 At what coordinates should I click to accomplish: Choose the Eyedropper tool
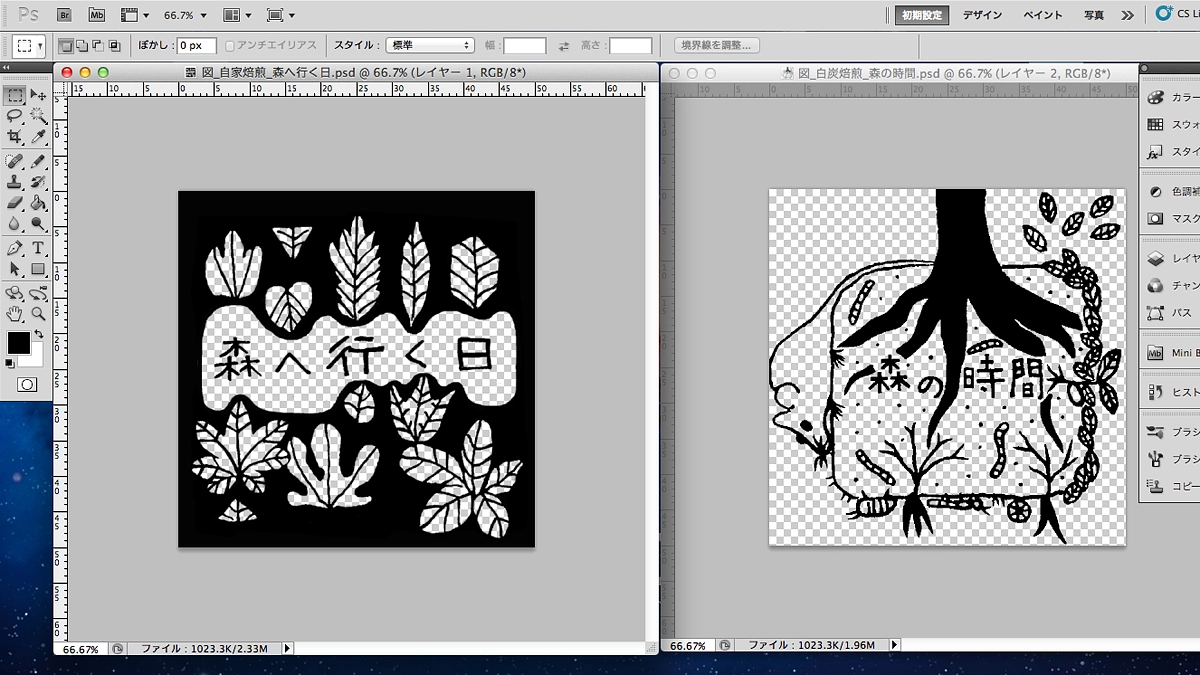(38, 137)
